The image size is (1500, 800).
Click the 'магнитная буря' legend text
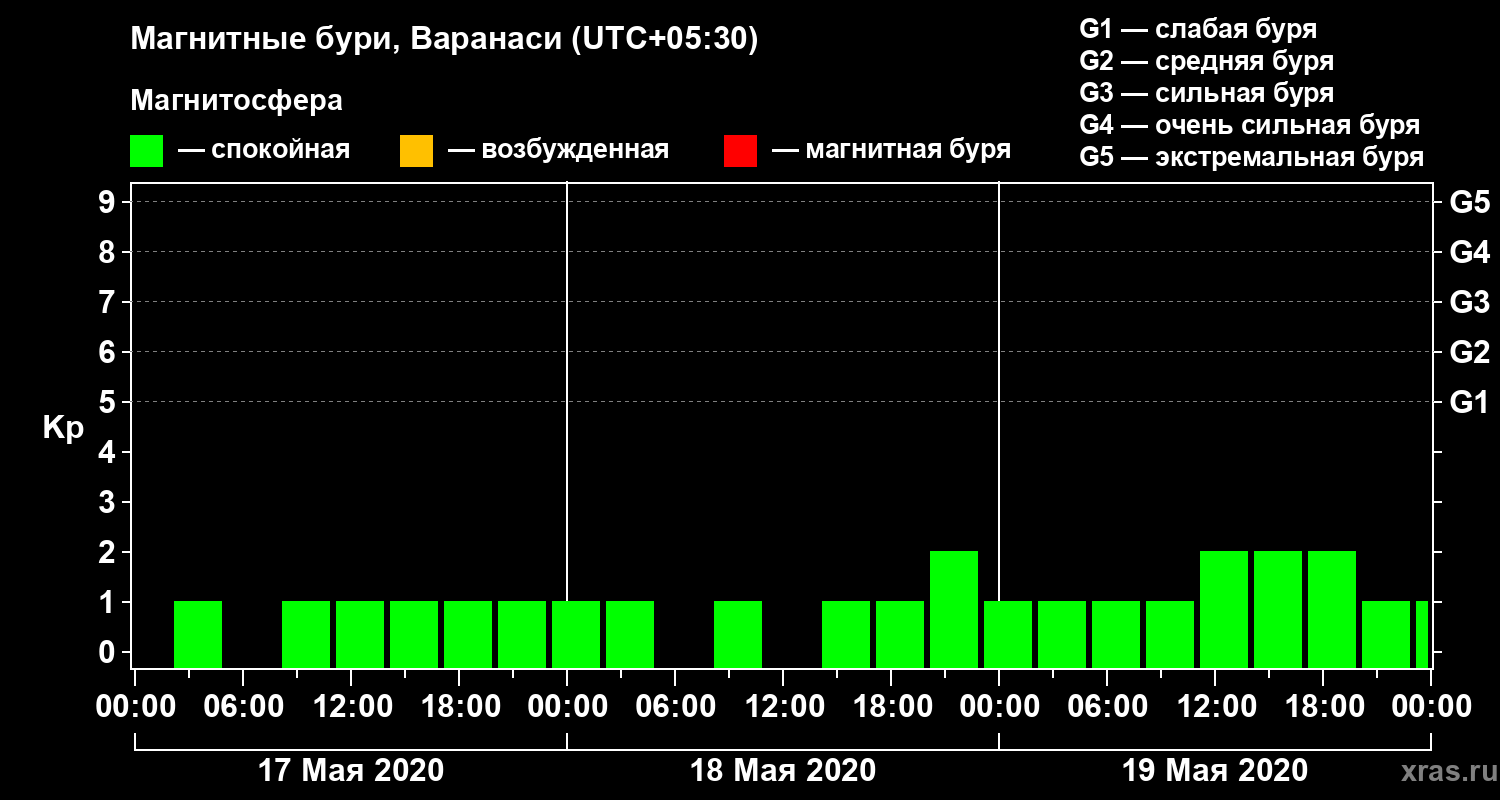(908, 151)
